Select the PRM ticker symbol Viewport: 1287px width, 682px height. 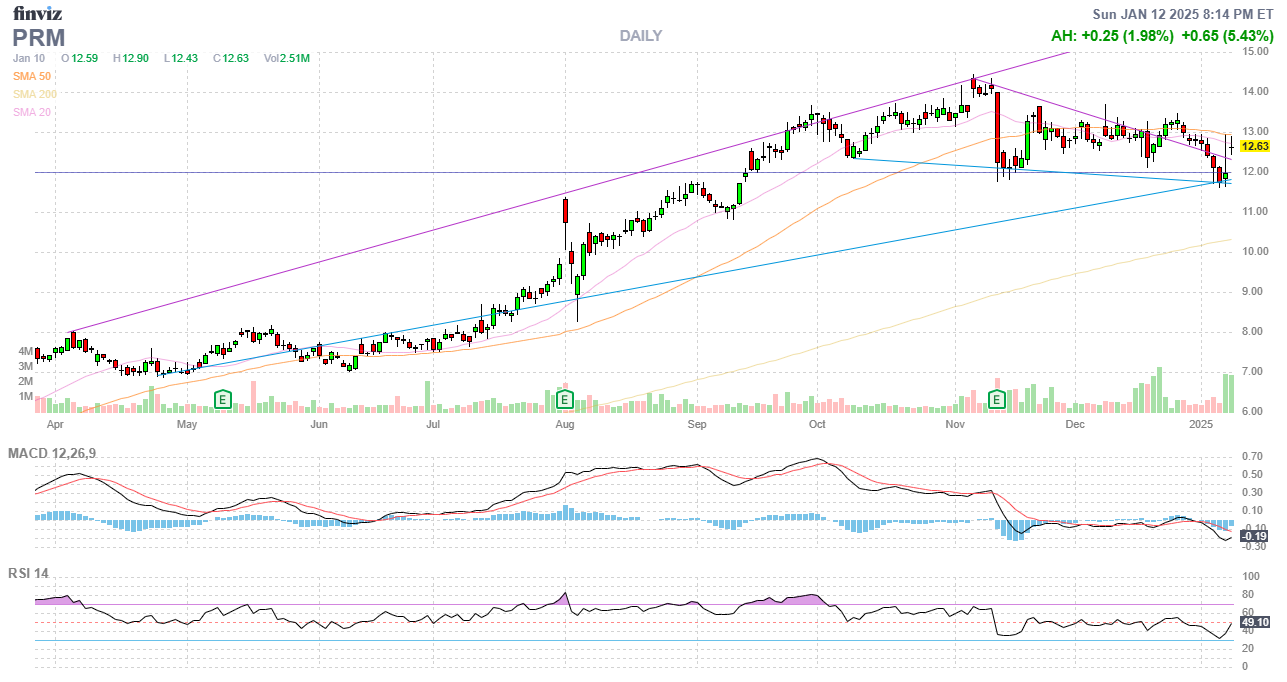click(39, 38)
